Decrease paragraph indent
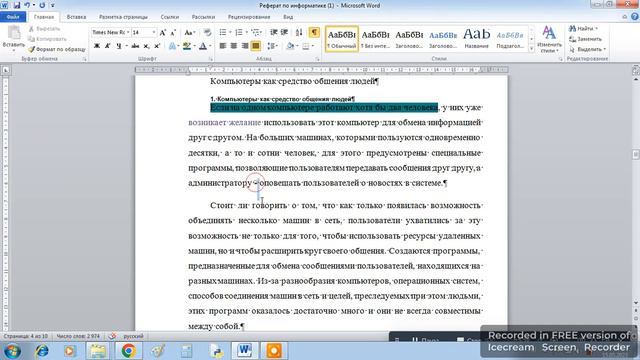640x360 pixels. [x=273, y=32]
